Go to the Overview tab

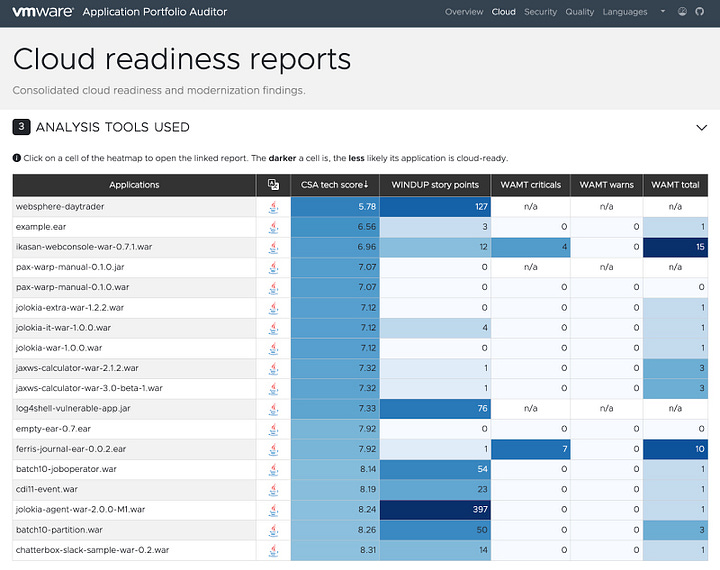coord(464,12)
